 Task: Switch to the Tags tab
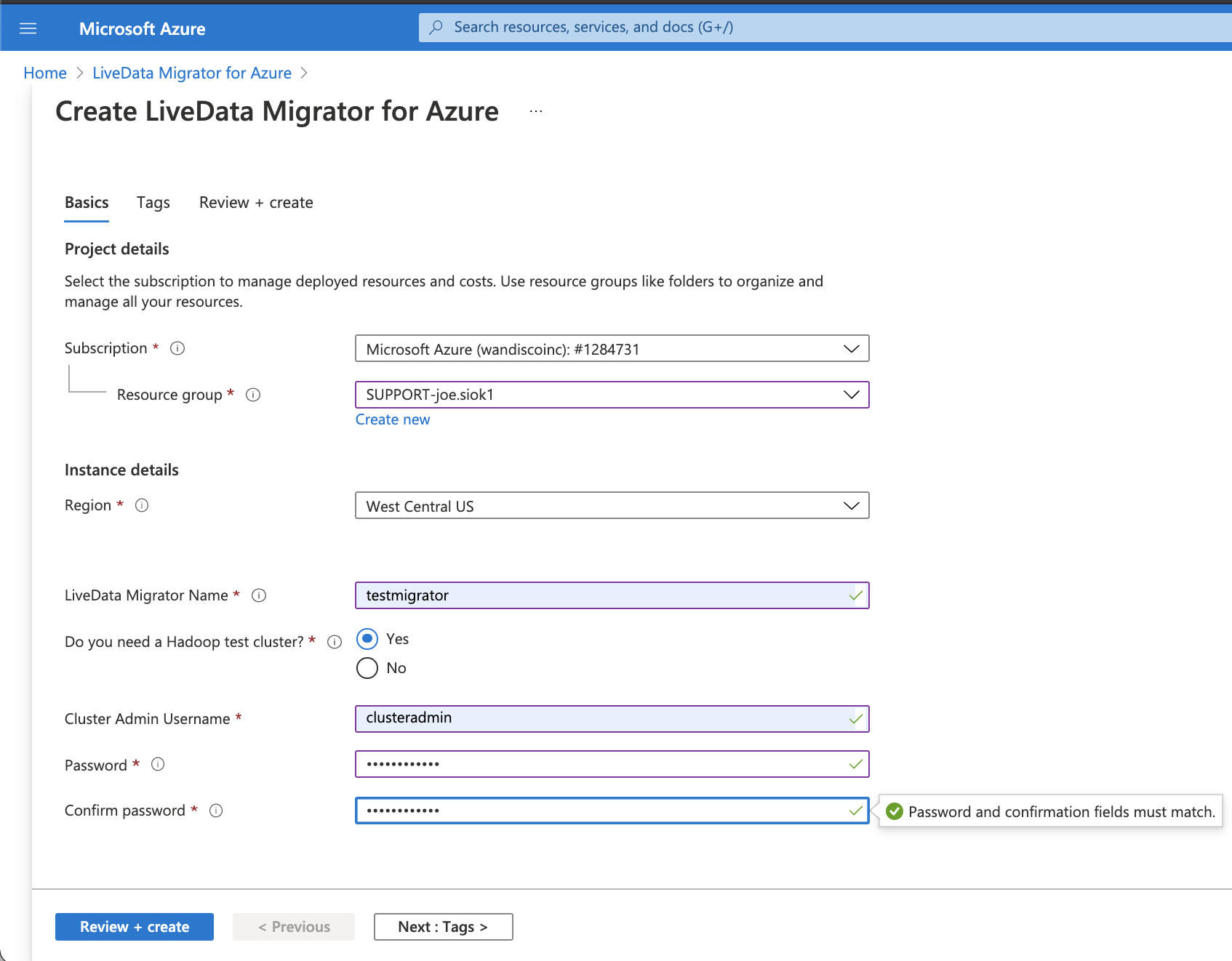153,202
